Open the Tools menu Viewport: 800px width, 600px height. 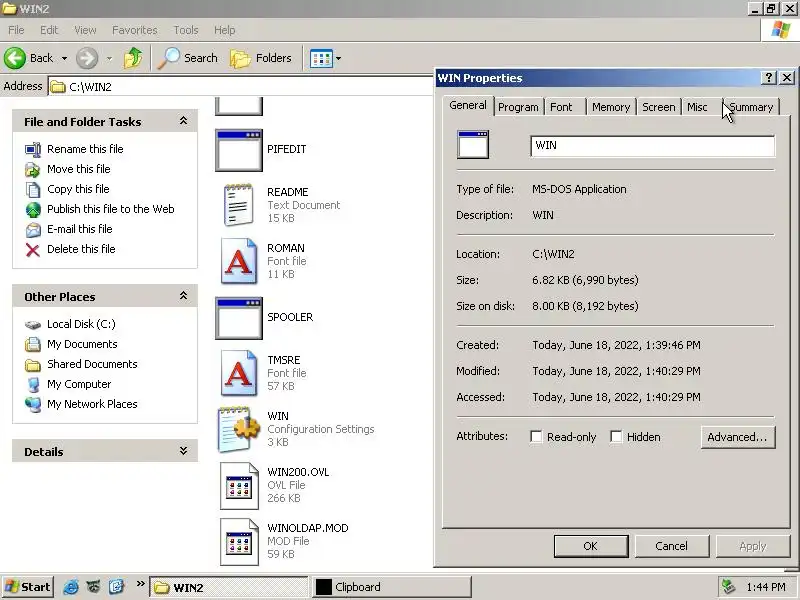[x=186, y=30]
